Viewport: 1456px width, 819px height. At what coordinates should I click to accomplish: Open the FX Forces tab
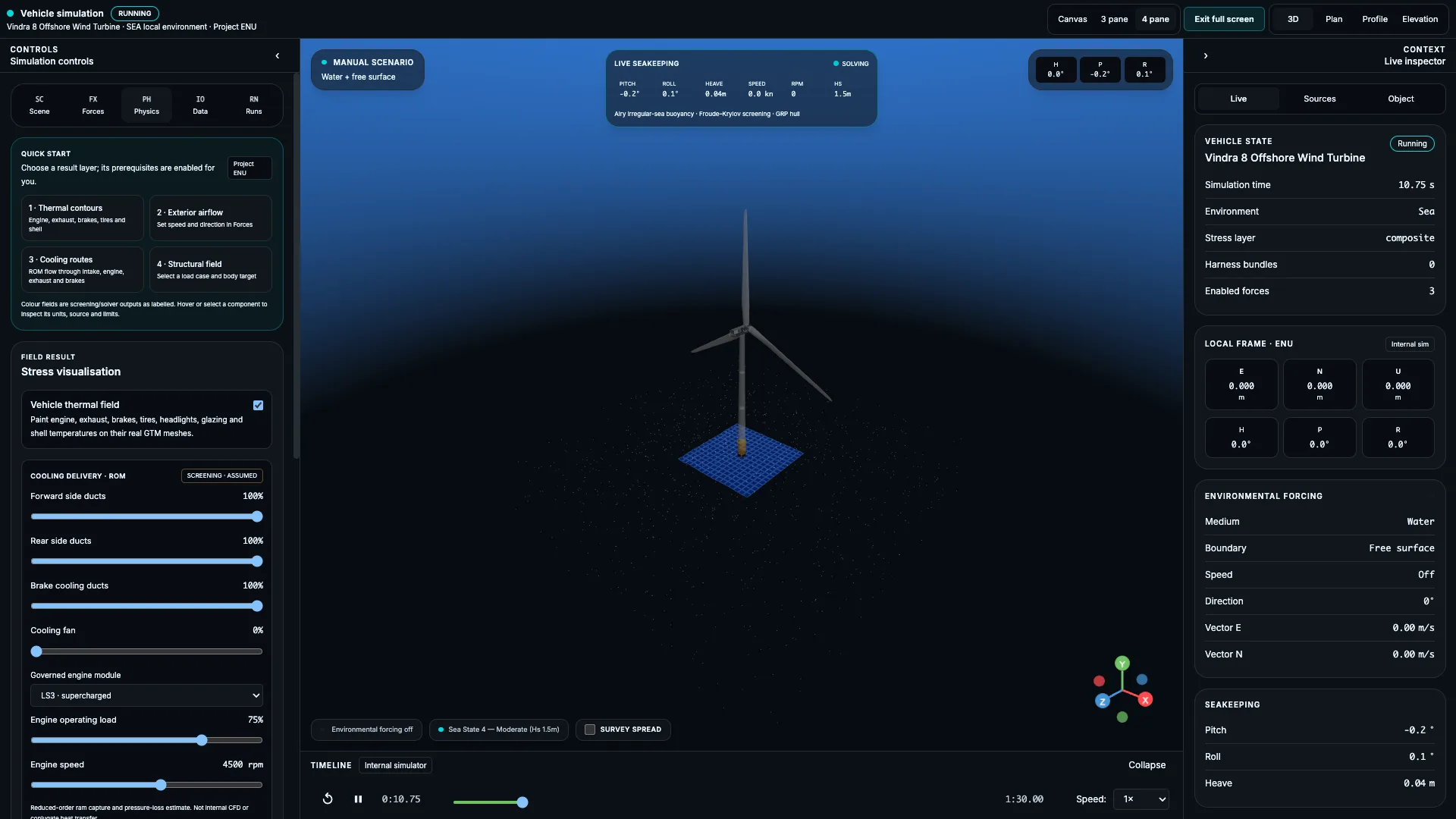point(93,105)
